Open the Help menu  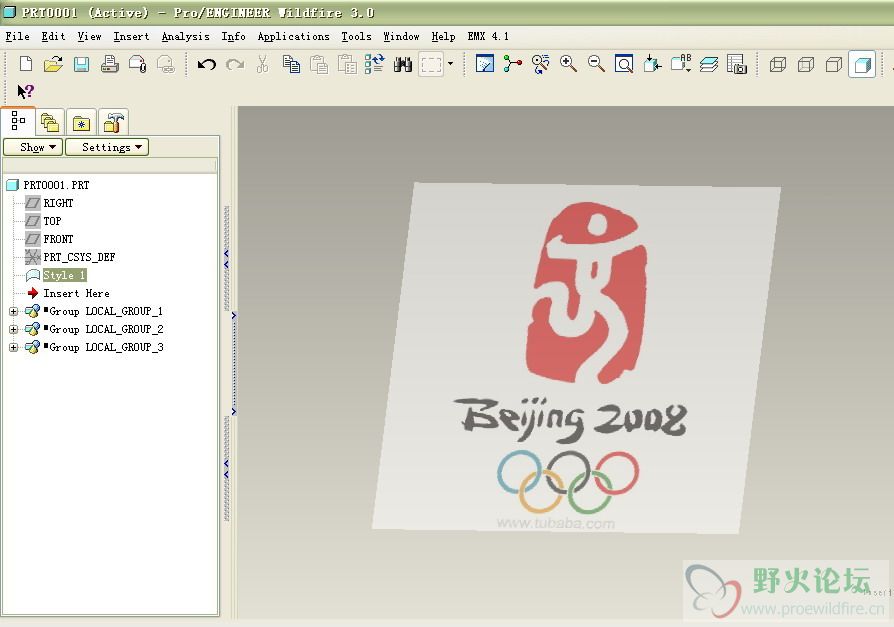pos(443,36)
